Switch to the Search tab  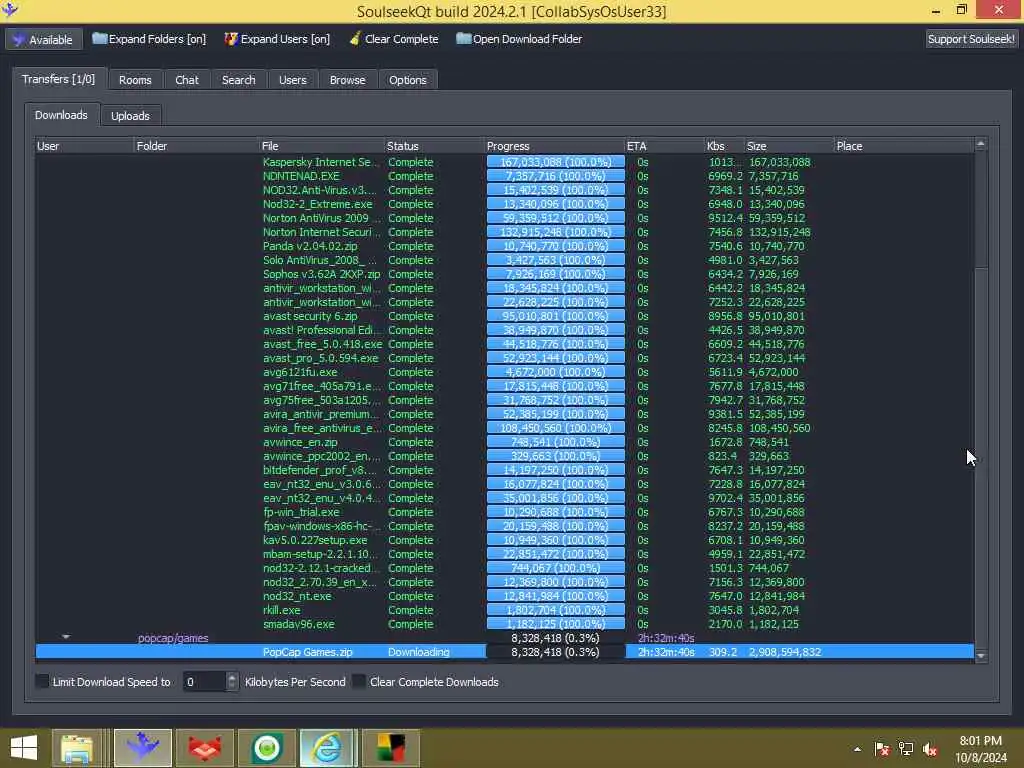click(x=238, y=80)
